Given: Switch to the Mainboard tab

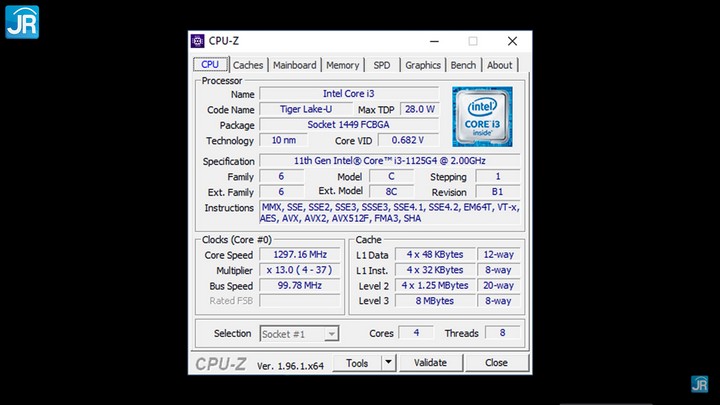Looking at the screenshot, I should pos(294,65).
